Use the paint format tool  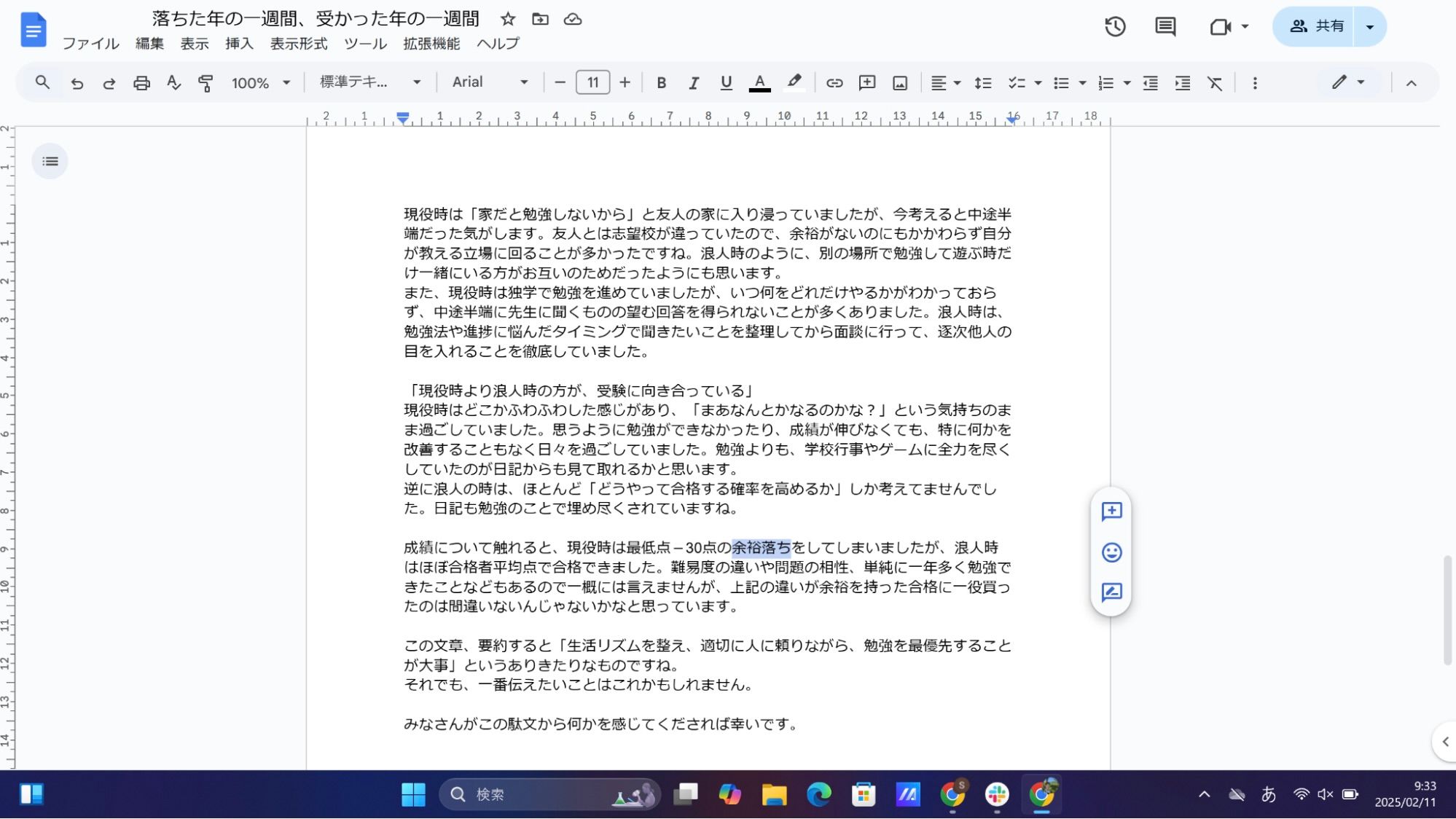tap(205, 82)
